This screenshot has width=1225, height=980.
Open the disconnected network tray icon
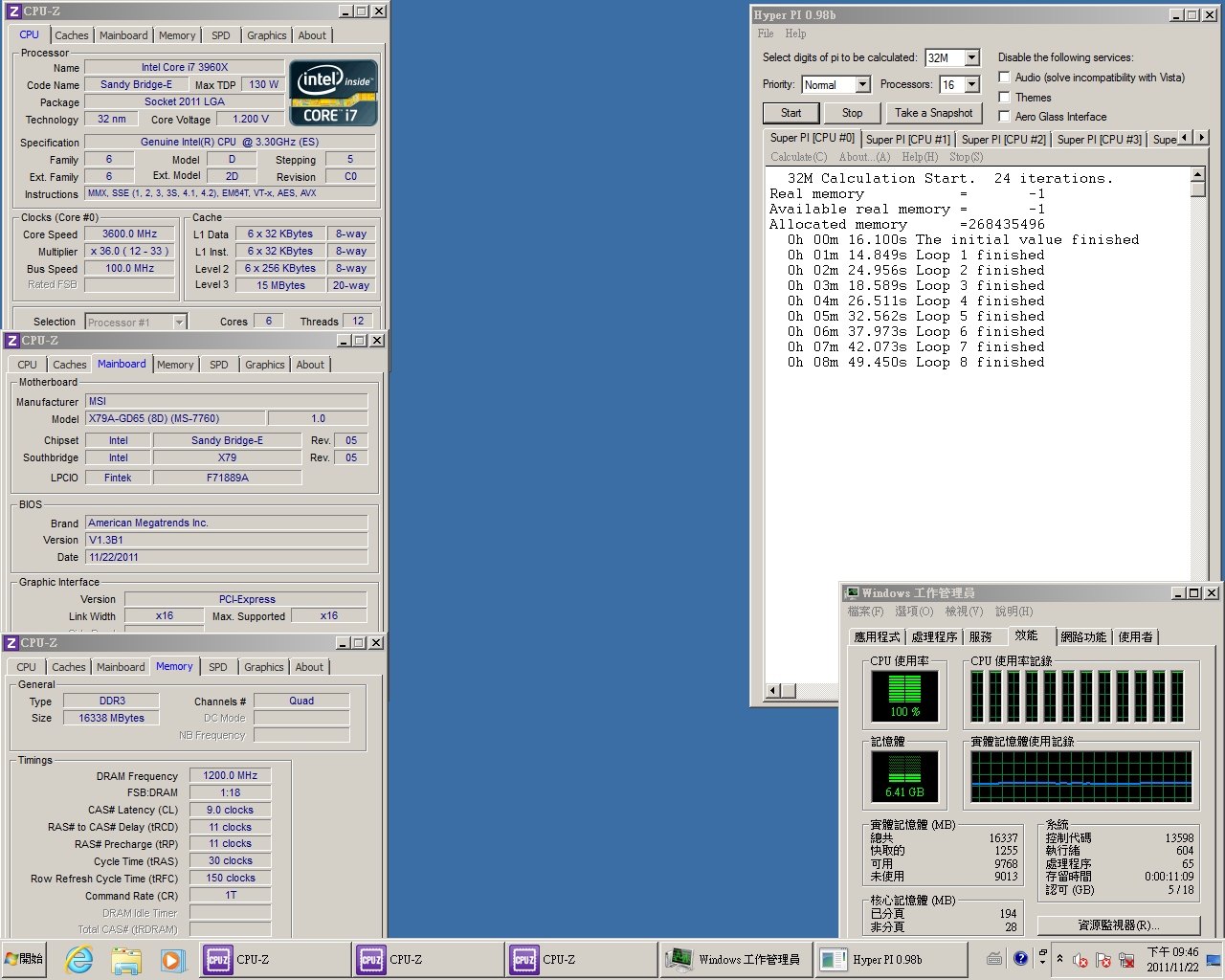pos(1127,960)
